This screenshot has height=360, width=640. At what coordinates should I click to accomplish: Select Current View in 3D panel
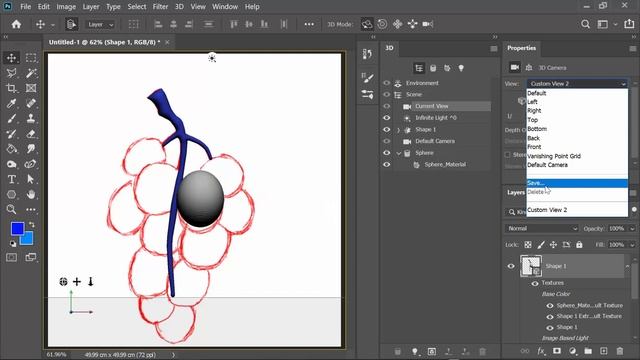click(x=432, y=106)
